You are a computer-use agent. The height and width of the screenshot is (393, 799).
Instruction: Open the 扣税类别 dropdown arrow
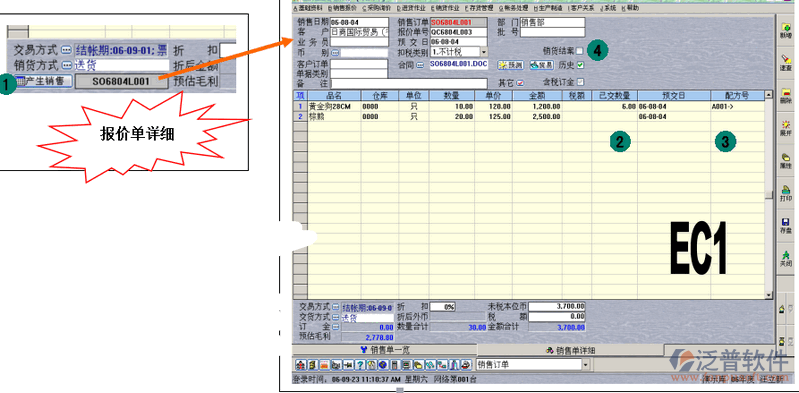click(484, 51)
